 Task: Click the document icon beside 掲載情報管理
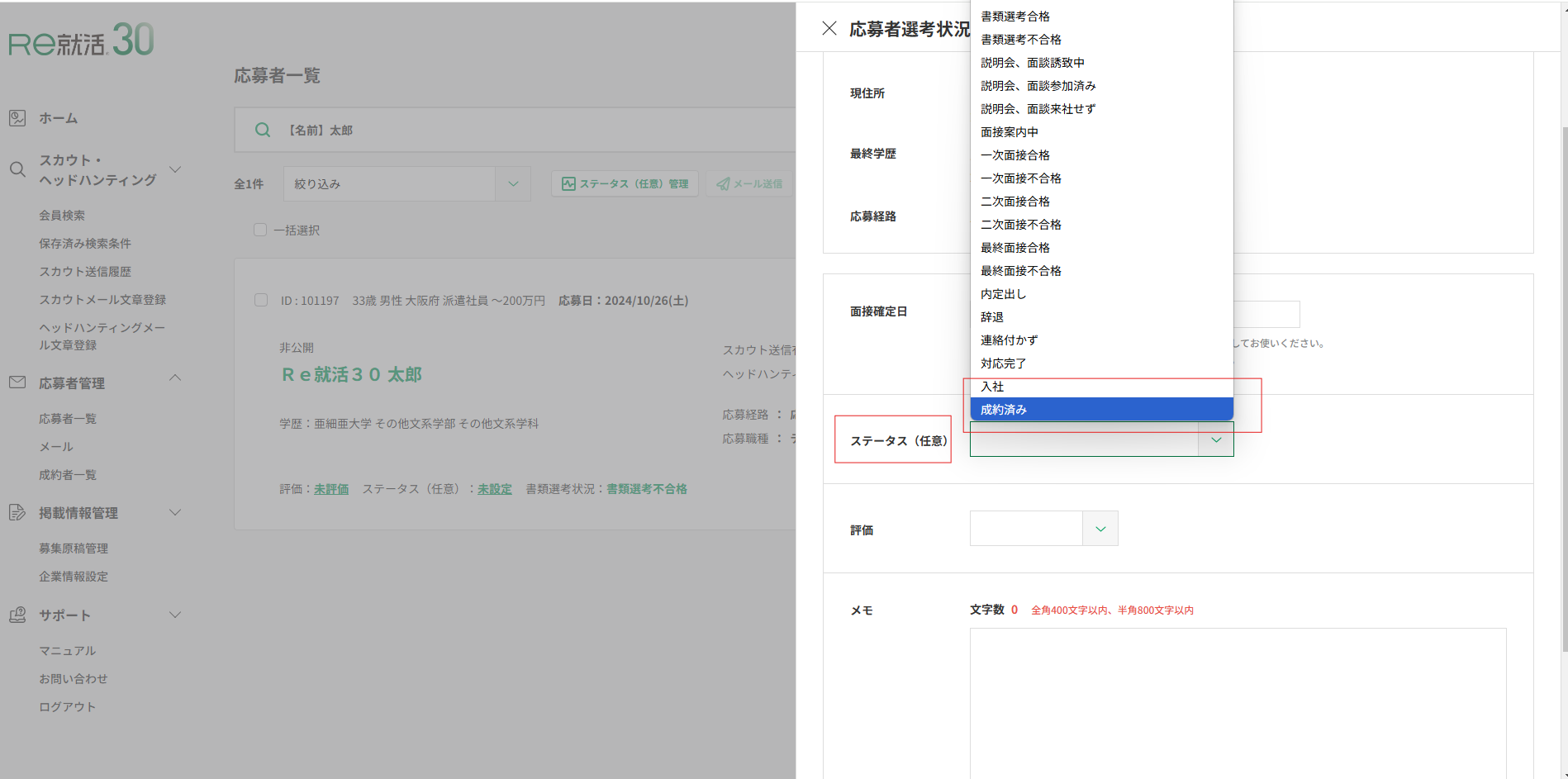tap(17, 512)
